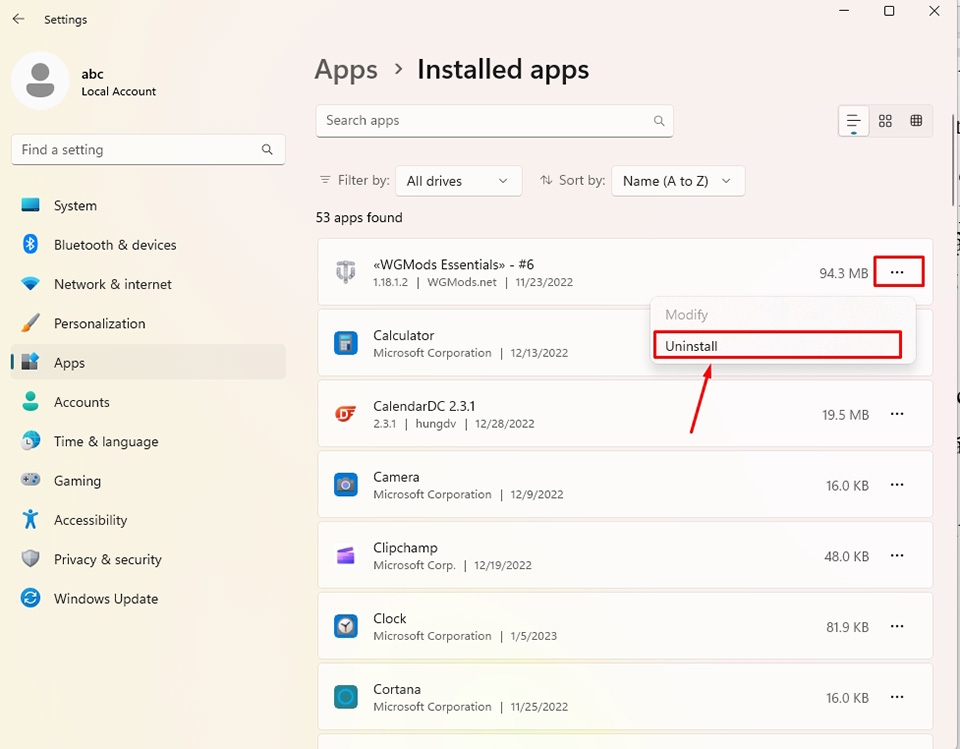Click the Bluetooth icon in sidebar
This screenshot has height=749, width=960.
31,244
